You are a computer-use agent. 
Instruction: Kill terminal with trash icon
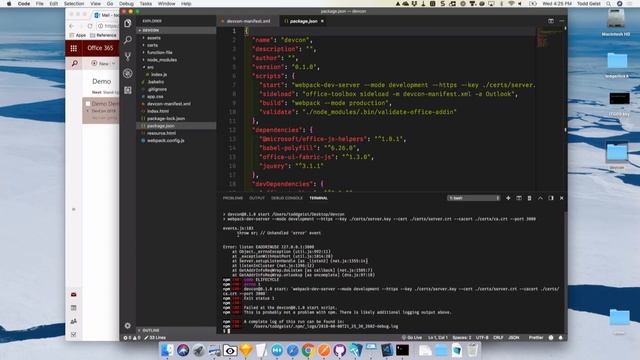(x=529, y=198)
